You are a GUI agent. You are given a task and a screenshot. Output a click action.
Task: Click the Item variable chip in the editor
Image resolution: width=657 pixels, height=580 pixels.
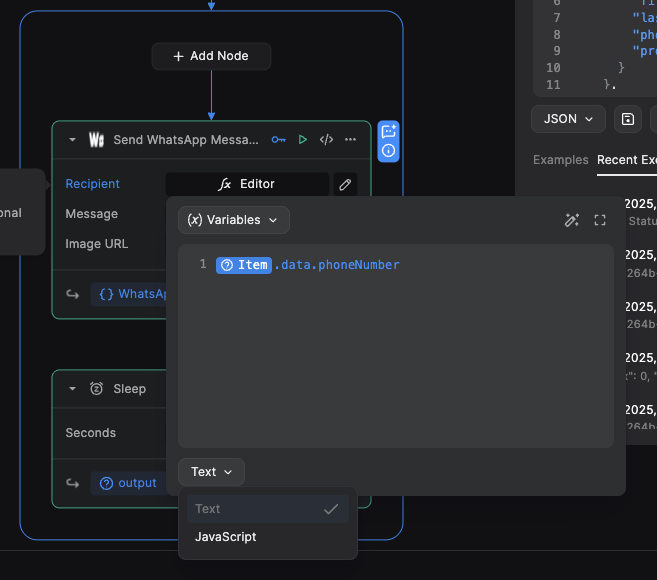click(244, 265)
